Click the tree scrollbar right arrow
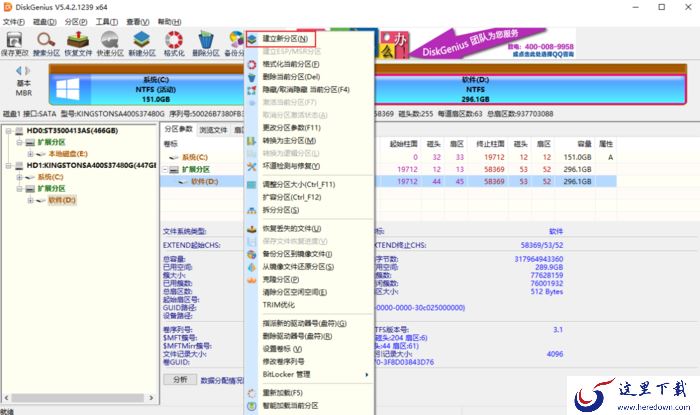The height and width of the screenshot is (415, 700). click(151, 398)
